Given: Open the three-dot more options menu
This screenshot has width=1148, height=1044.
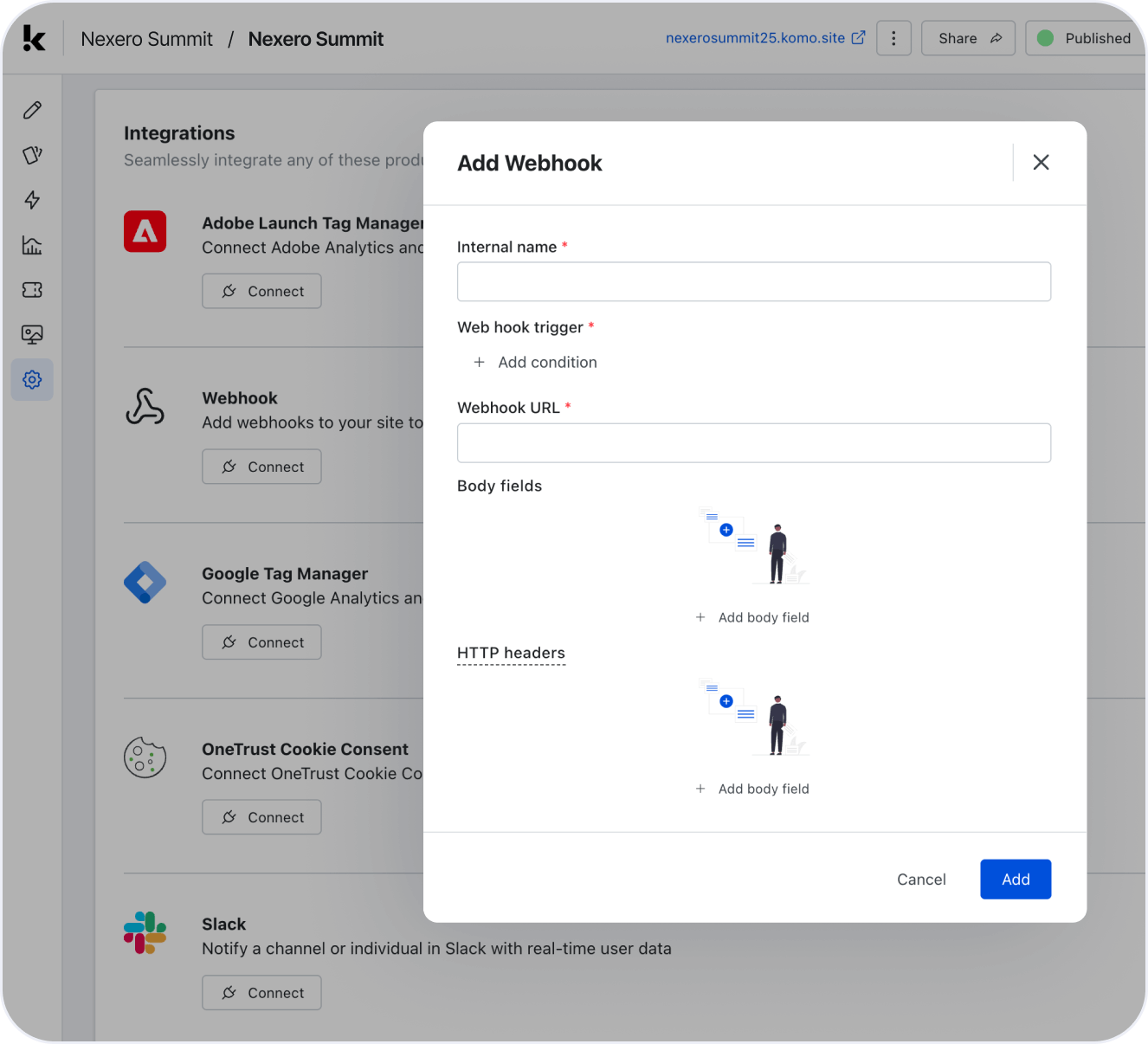Looking at the screenshot, I should pyautogui.click(x=893, y=38).
